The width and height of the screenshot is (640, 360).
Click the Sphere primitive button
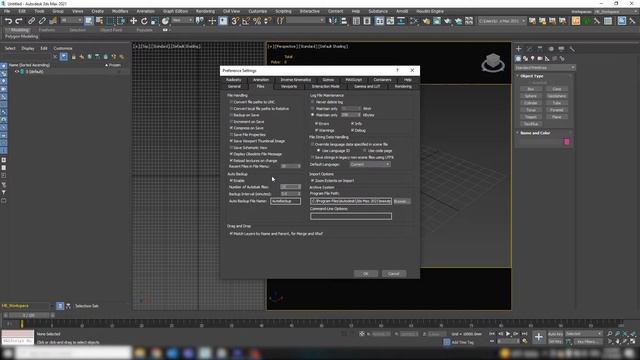[x=531, y=96]
